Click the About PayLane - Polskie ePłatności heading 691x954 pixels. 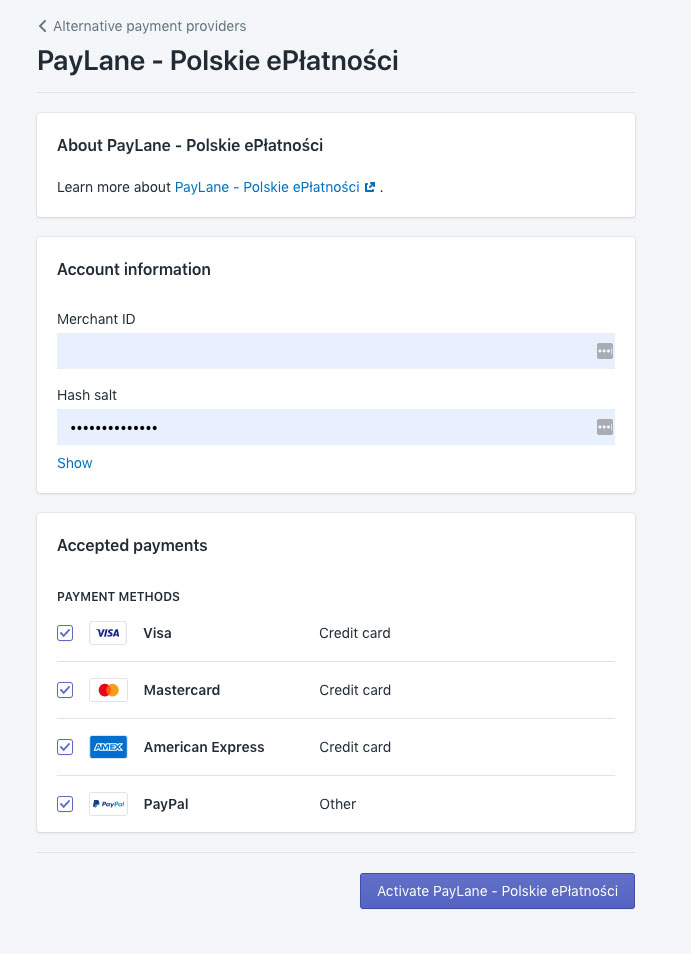pos(190,145)
